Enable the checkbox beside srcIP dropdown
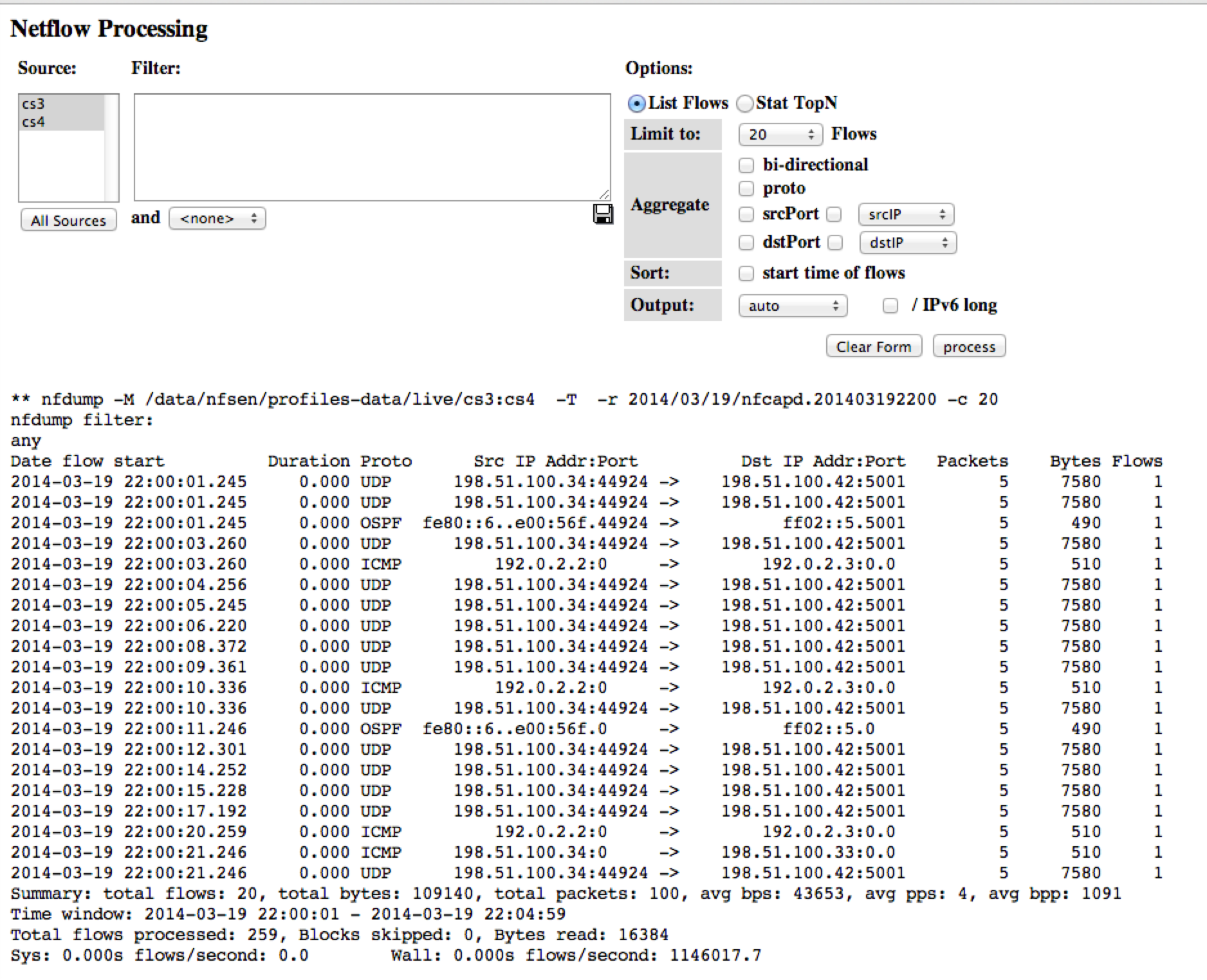The image size is (1207, 980). 834,214
